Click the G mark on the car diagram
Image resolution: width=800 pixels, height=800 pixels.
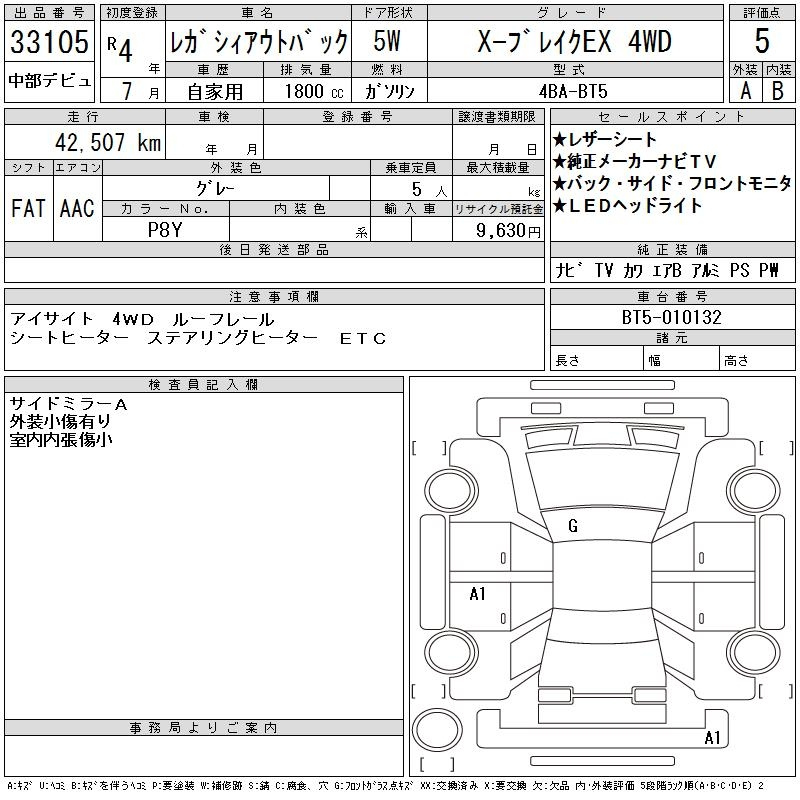pos(573,526)
